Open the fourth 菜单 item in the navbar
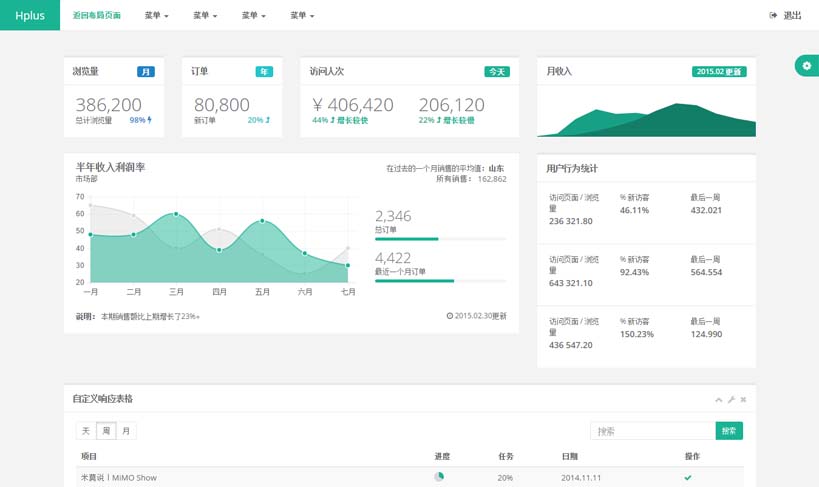 tap(302, 16)
